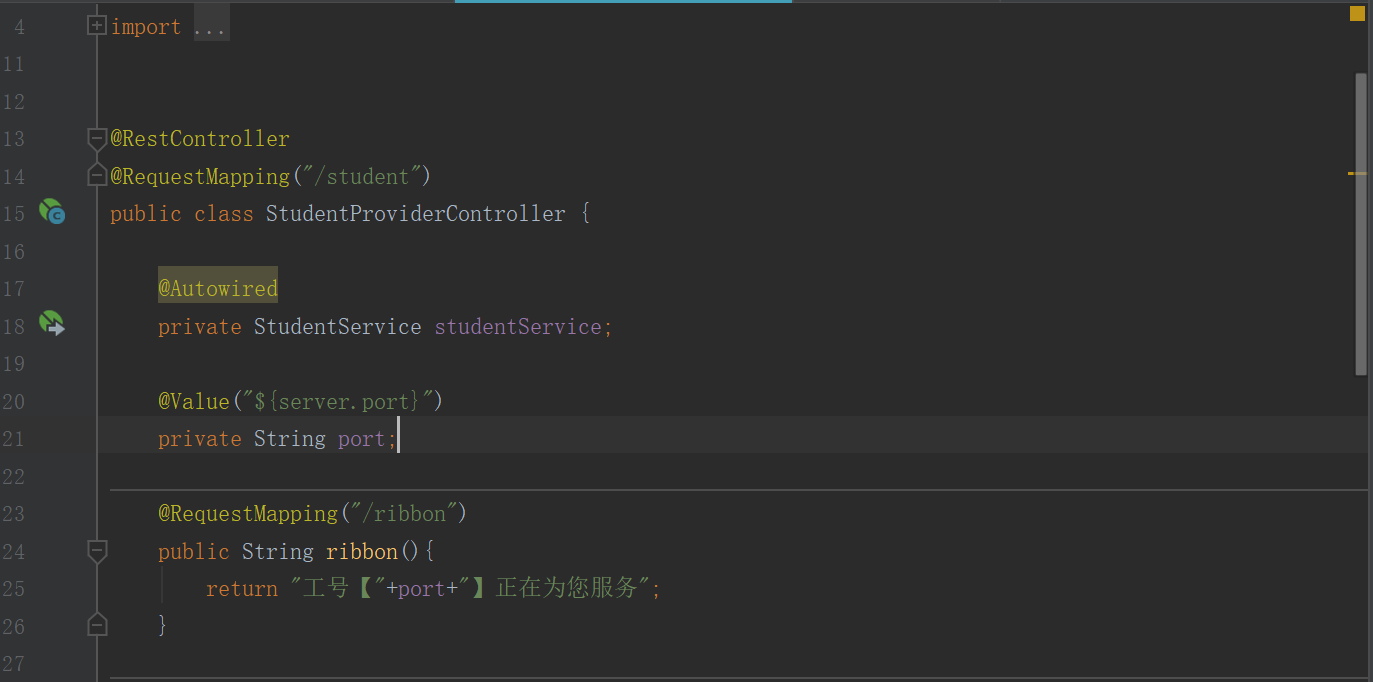Click the @RestController annotation

[200, 139]
